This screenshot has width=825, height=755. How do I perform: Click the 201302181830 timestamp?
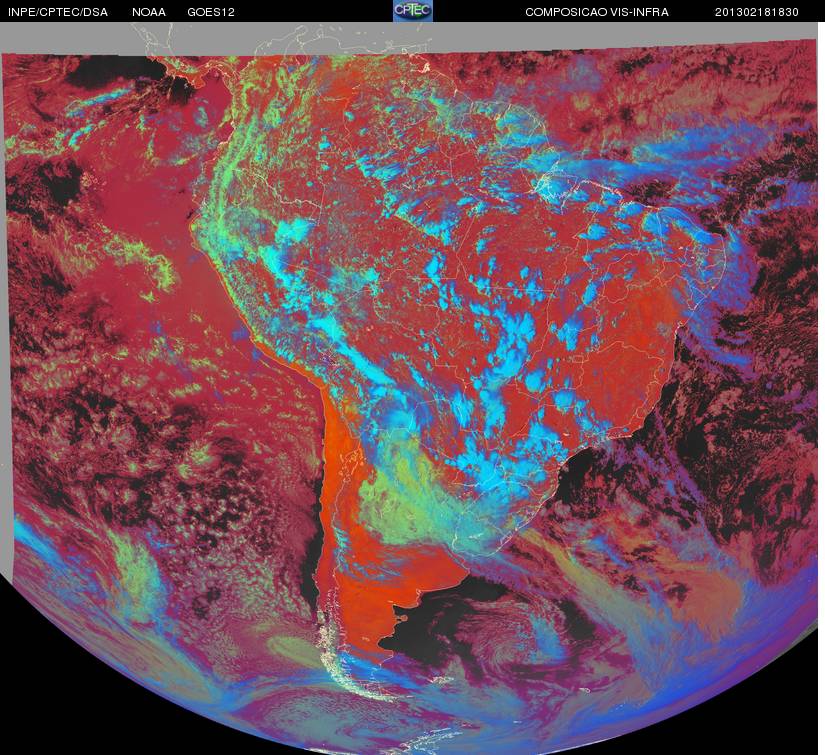click(757, 12)
